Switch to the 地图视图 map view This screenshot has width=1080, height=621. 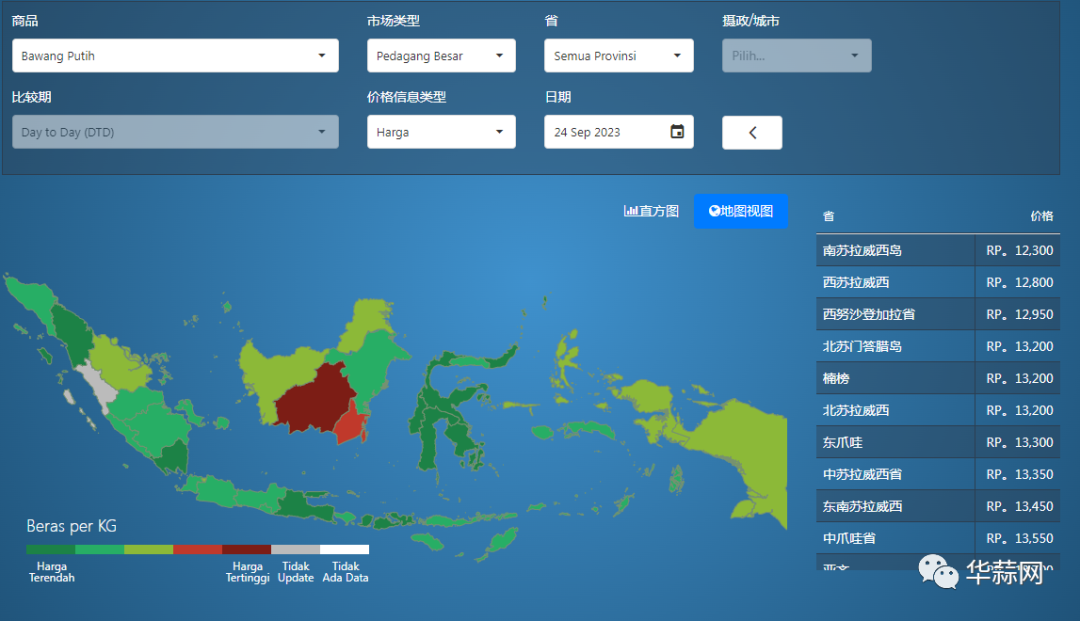click(740, 211)
